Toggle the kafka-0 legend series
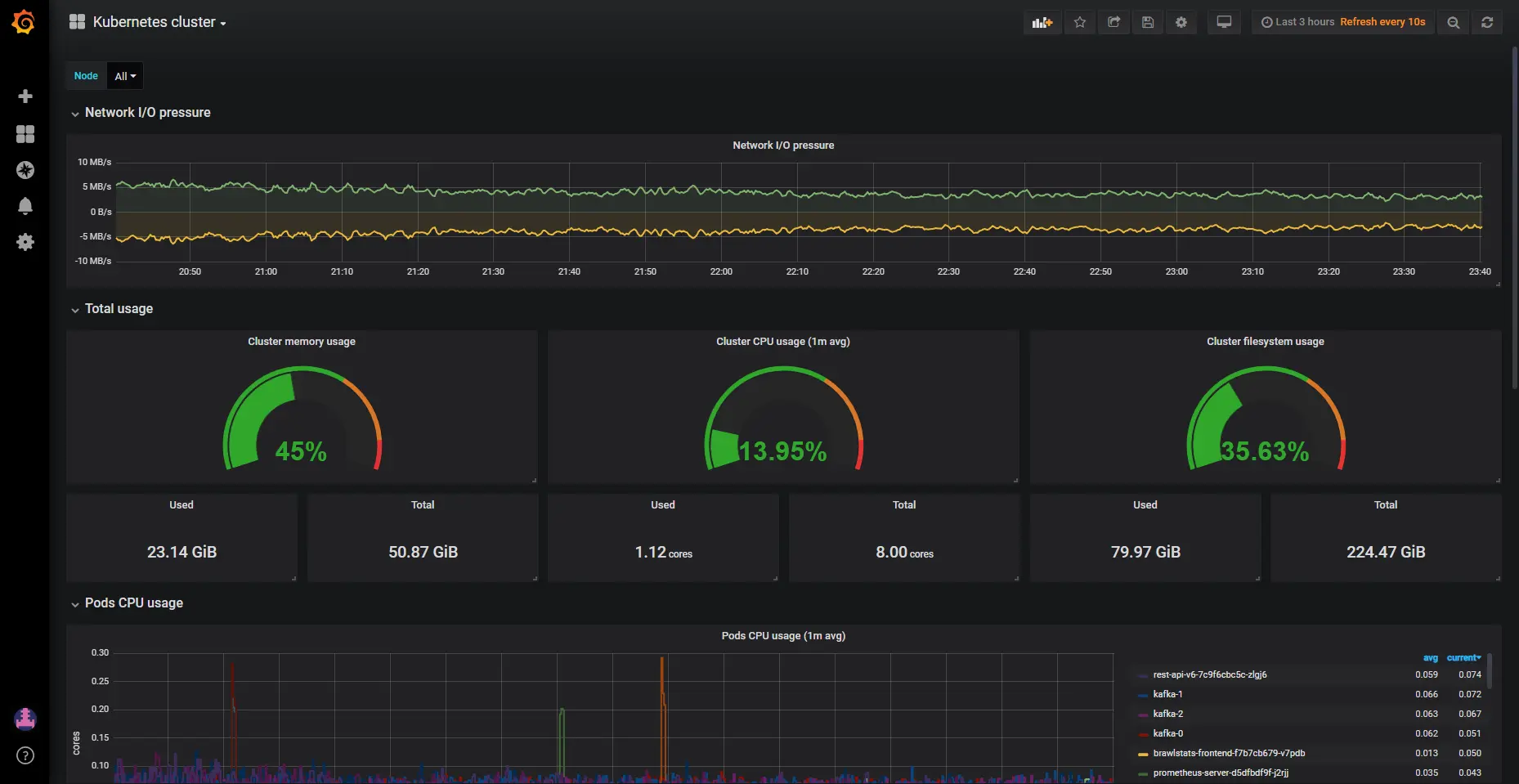The width and height of the screenshot is (1519, 784). [1167, 734]
